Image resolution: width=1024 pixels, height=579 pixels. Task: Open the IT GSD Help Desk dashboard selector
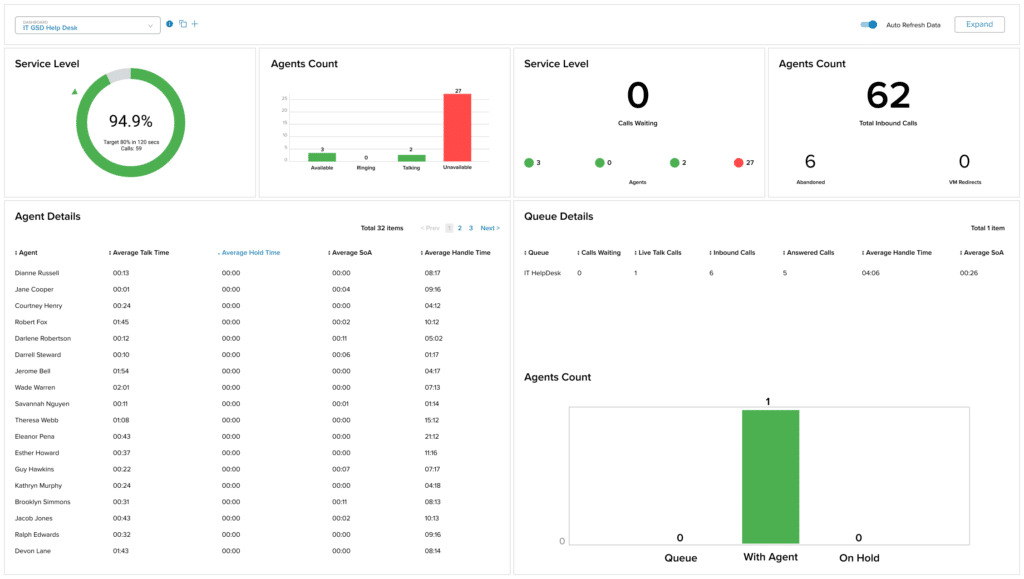87,25
